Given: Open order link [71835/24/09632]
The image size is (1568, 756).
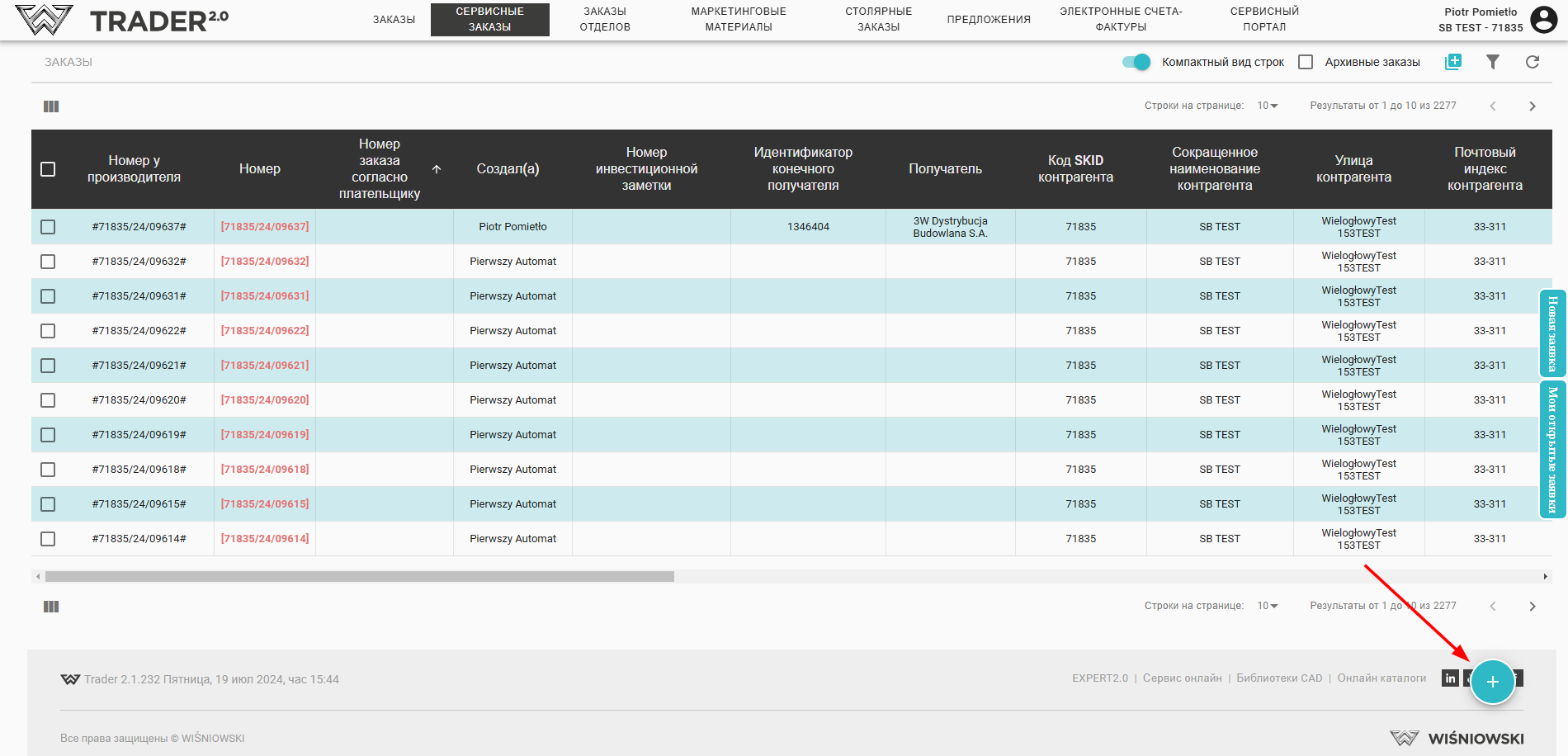Looking at the screenshot, I should point(265,262).
